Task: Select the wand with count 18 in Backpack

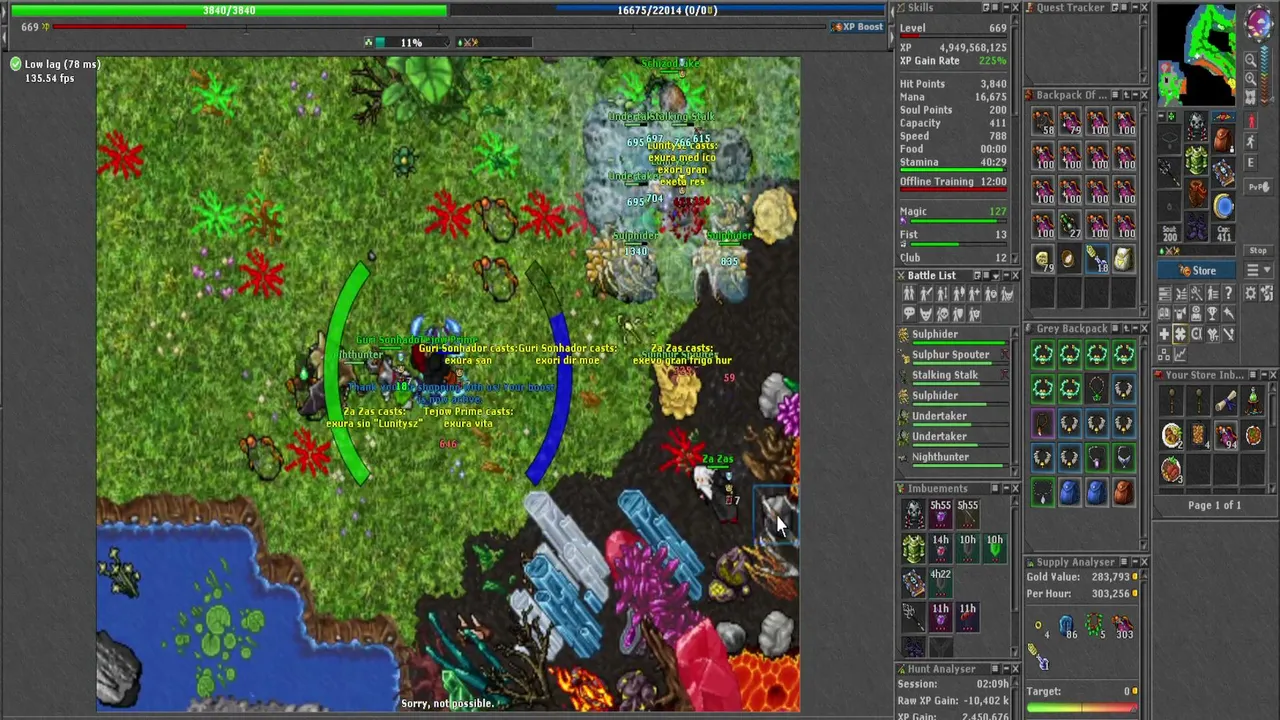Action: pos(1097,259)
